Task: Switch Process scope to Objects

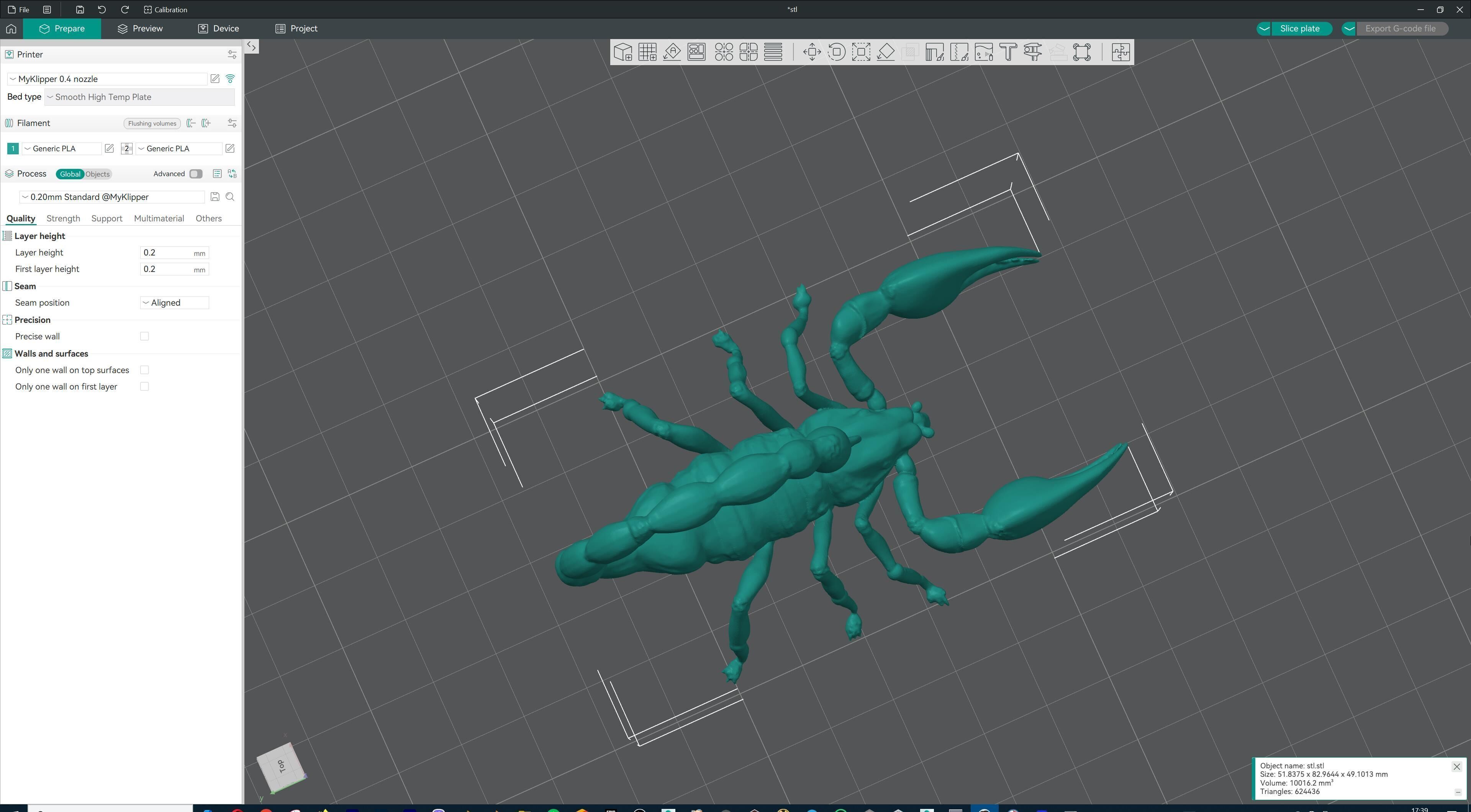Action: pos(98,174)
